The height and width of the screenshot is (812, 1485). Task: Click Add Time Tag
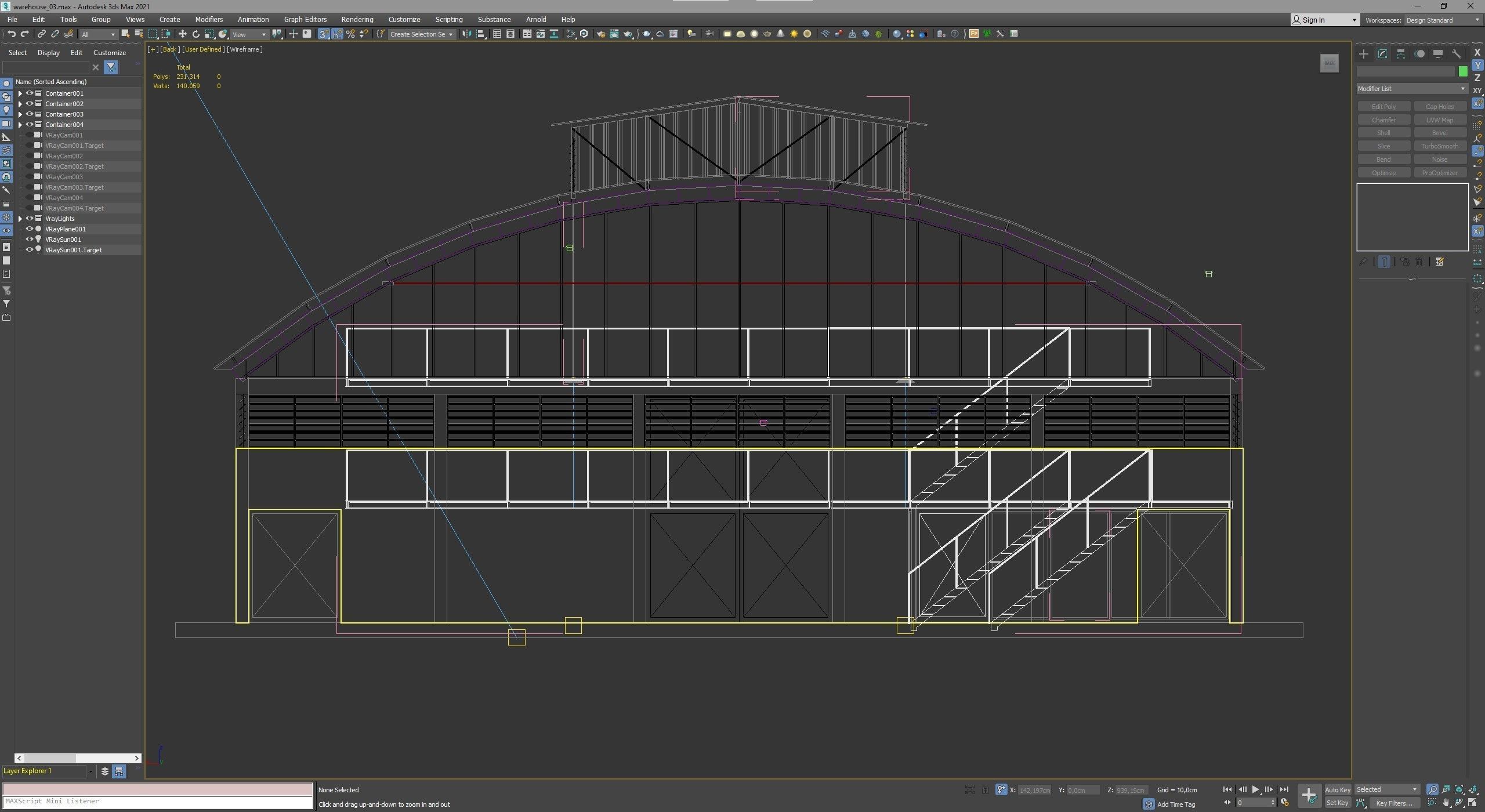click(x=1176, y=804)
